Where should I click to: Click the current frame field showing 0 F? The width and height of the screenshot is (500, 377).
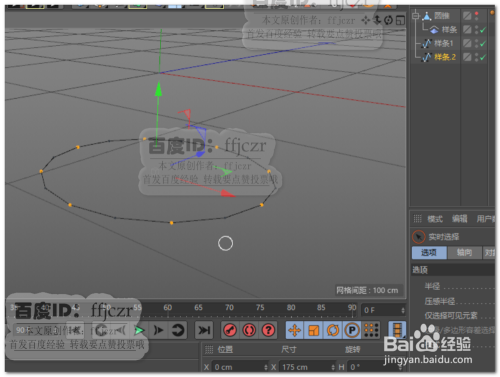pos(383,310)
